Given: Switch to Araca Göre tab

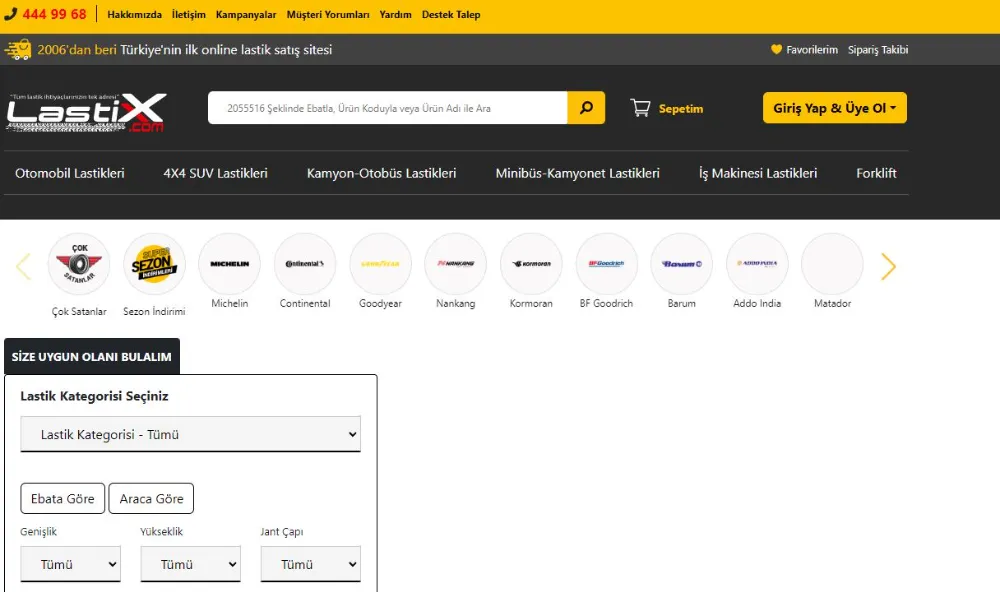Looking at the screenshot, I should [x=151, y=498].
